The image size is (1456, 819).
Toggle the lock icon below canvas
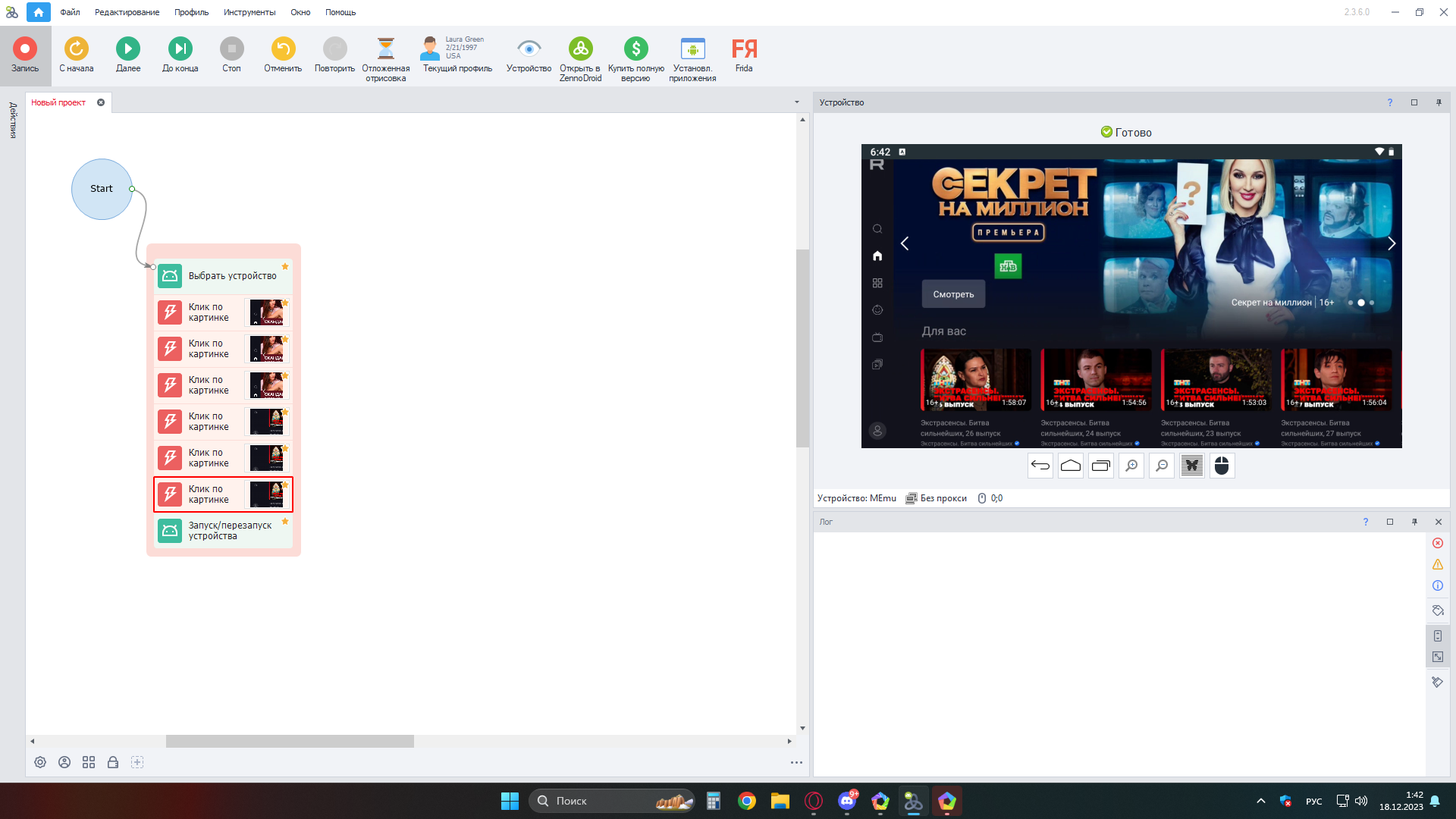click(x=113, y=762)
